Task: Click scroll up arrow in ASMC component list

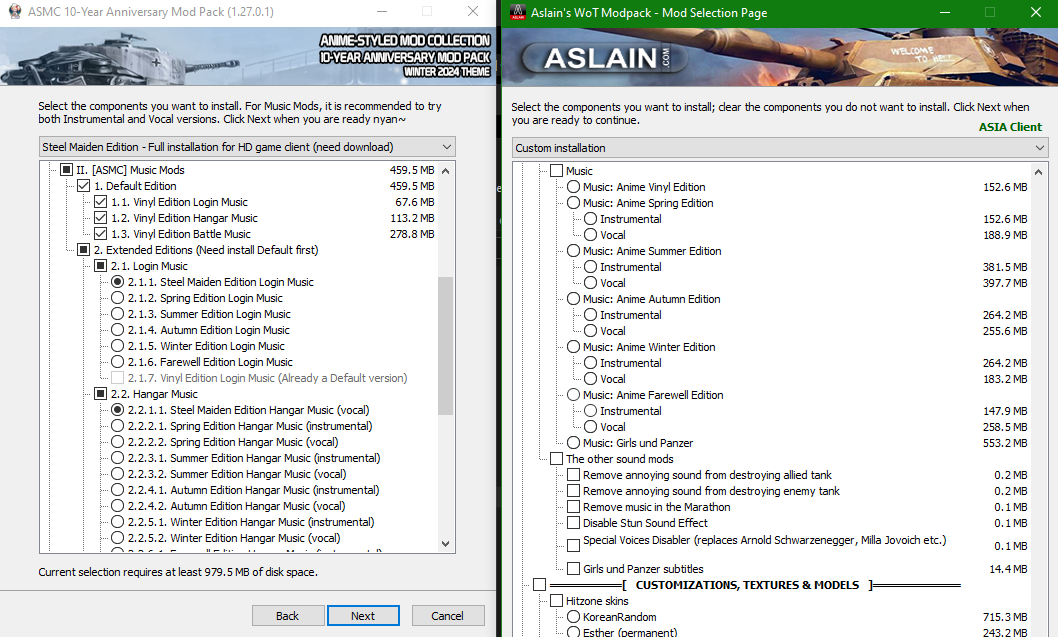Action: pyautogui.click(x=445, y=171)
